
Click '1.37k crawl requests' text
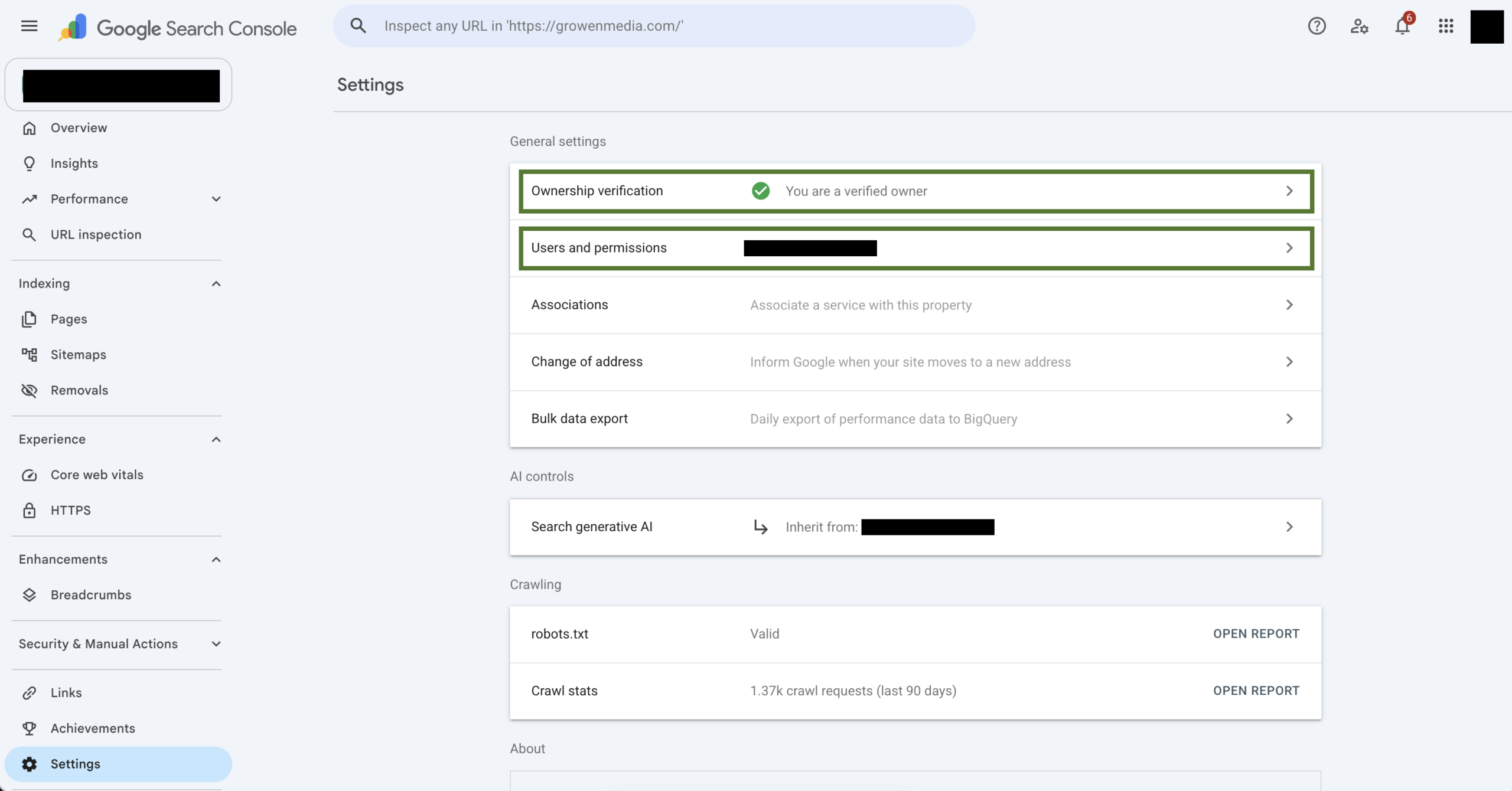pos(853,691)
